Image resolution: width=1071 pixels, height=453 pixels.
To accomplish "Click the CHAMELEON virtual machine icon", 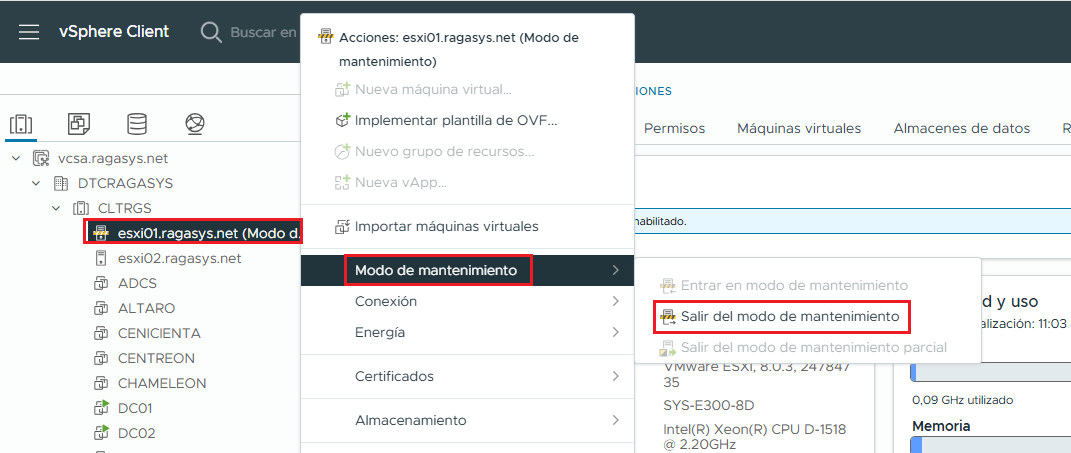I will tap(101, 383).
